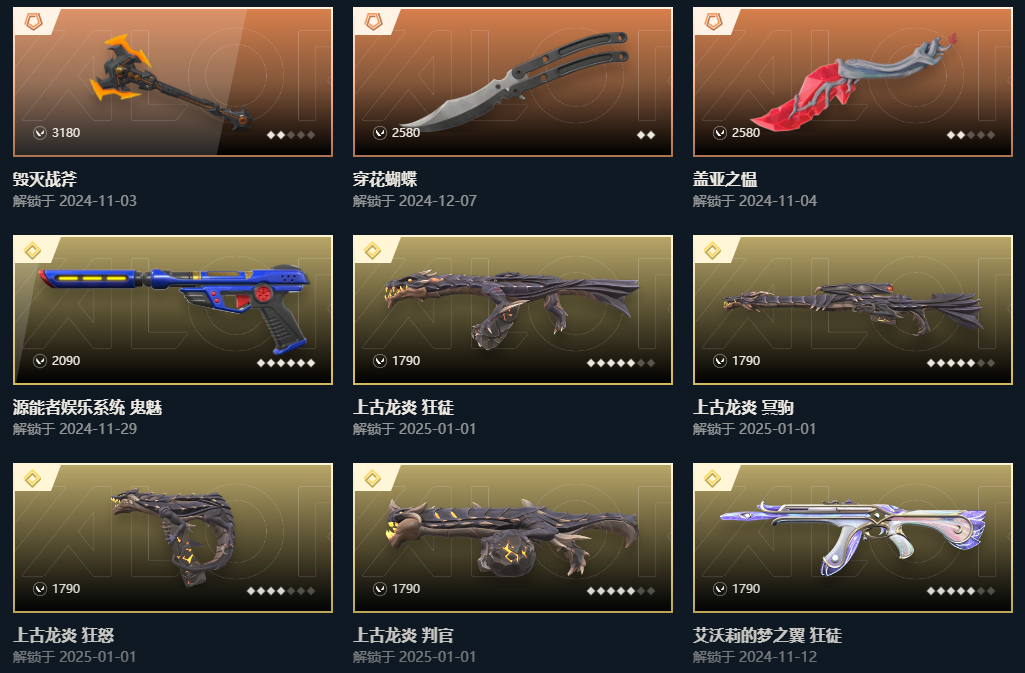Open the 毁灭战斧 axe skin thumbnail
Screen dimensions: 1025x673
(x=173, y=82)
